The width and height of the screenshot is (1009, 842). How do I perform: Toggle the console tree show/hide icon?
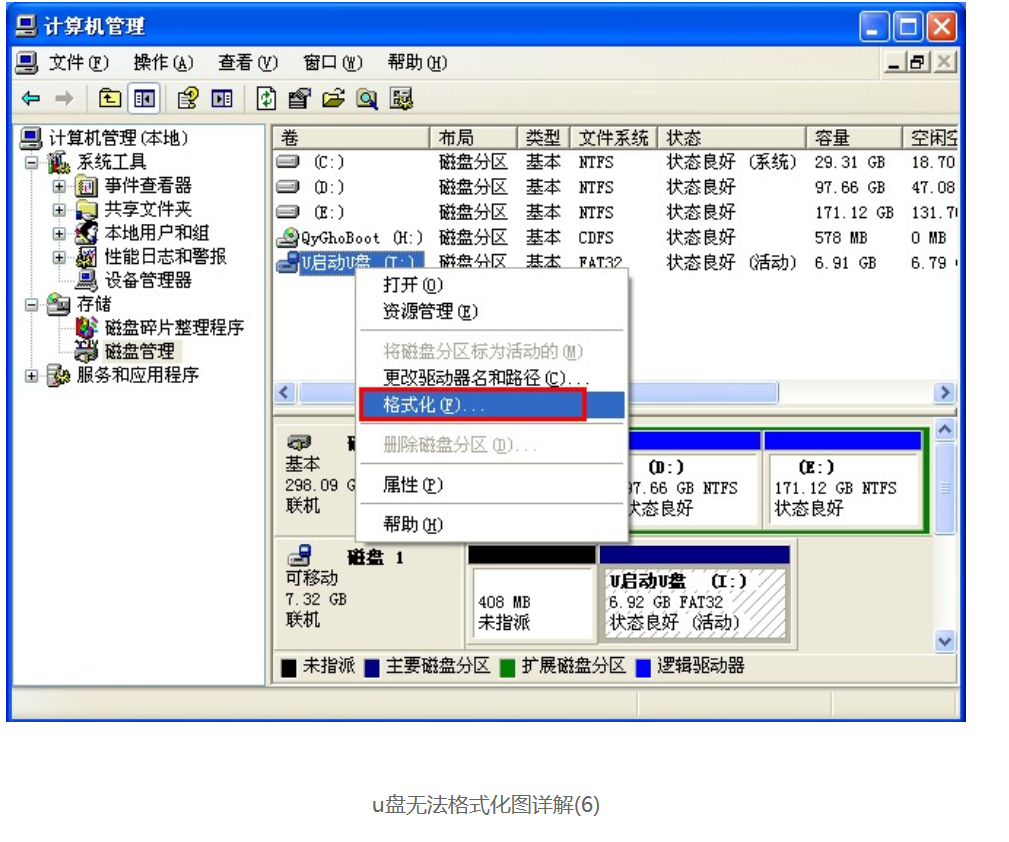click(x=143, y=98)
